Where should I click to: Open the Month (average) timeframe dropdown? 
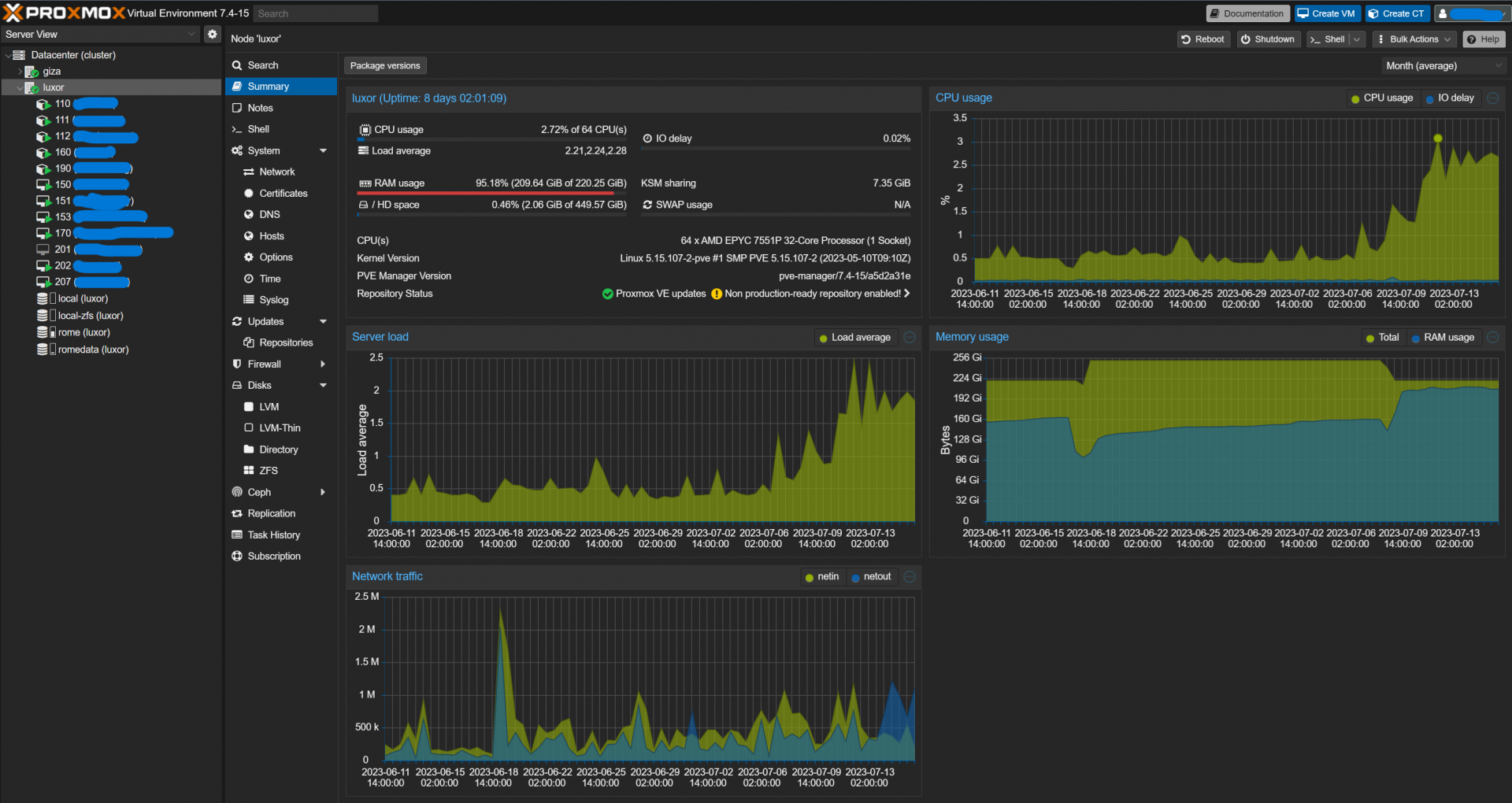click(x=1443, y=66)
